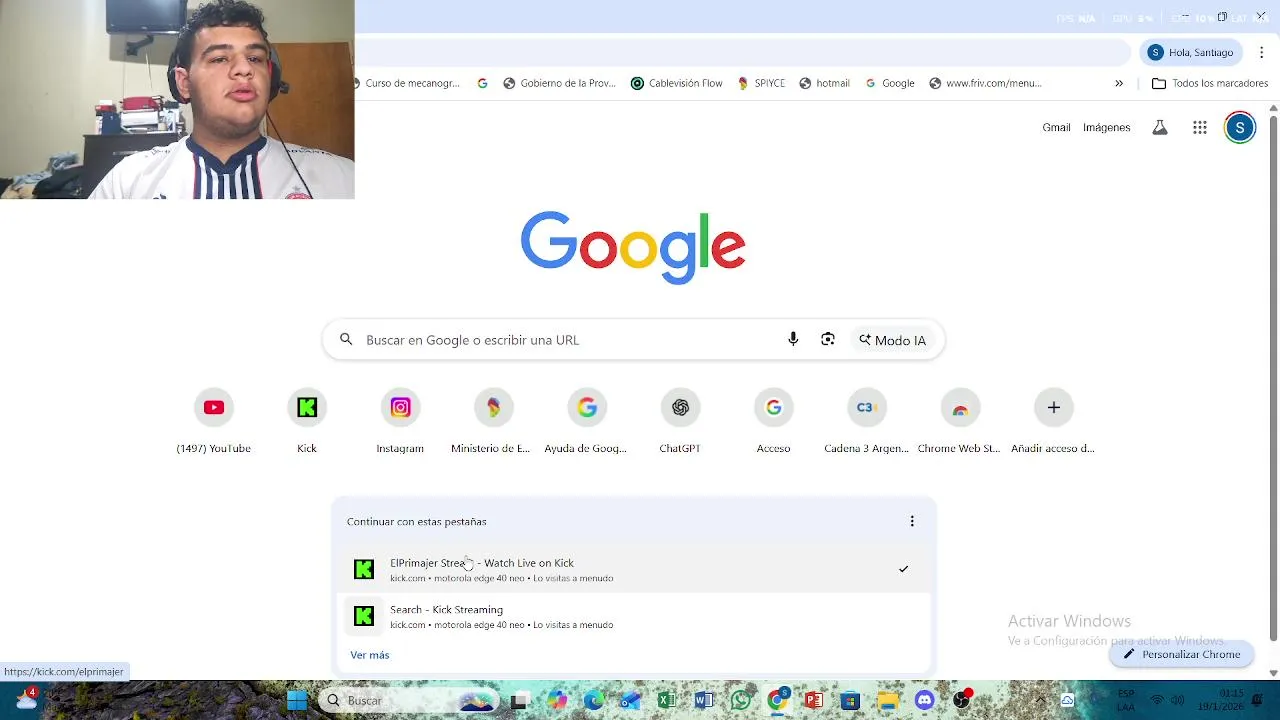
Task: Click the magnifier icon in the search box
Action: (346, 340)
